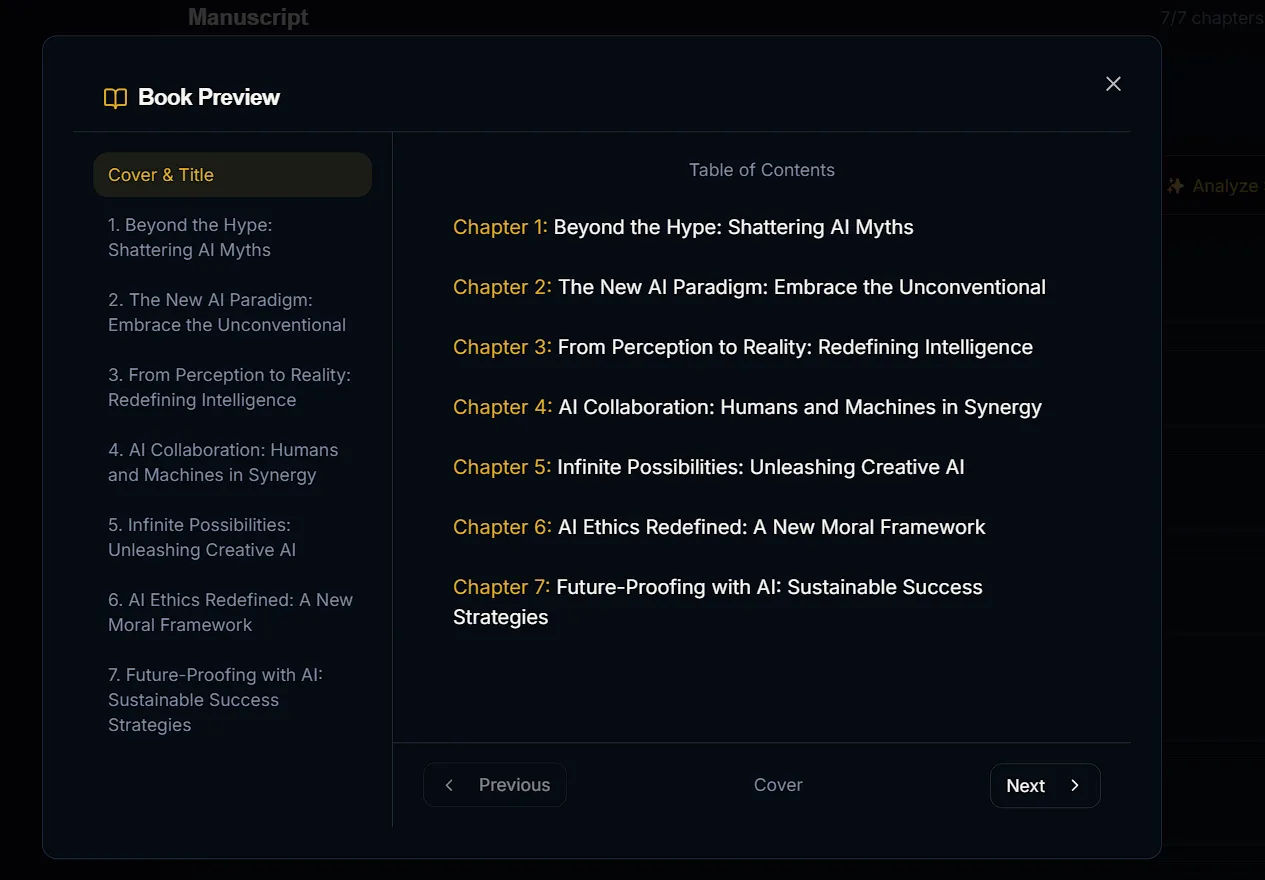This screenshot has height=880, width=1265.
Task: Open sidebar chapter 7 Future-Proofing with AI
Action: (x=232, y=700)
